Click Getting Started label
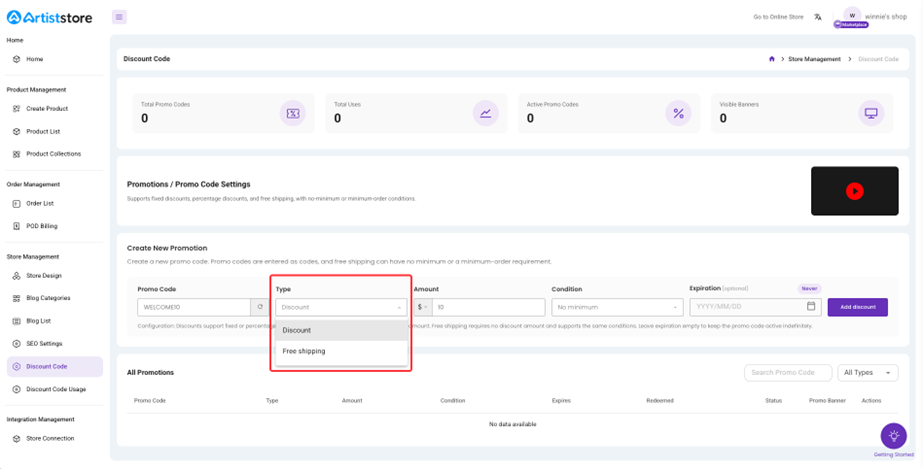Viewport: 923px width, 469px height. point(894,455)
